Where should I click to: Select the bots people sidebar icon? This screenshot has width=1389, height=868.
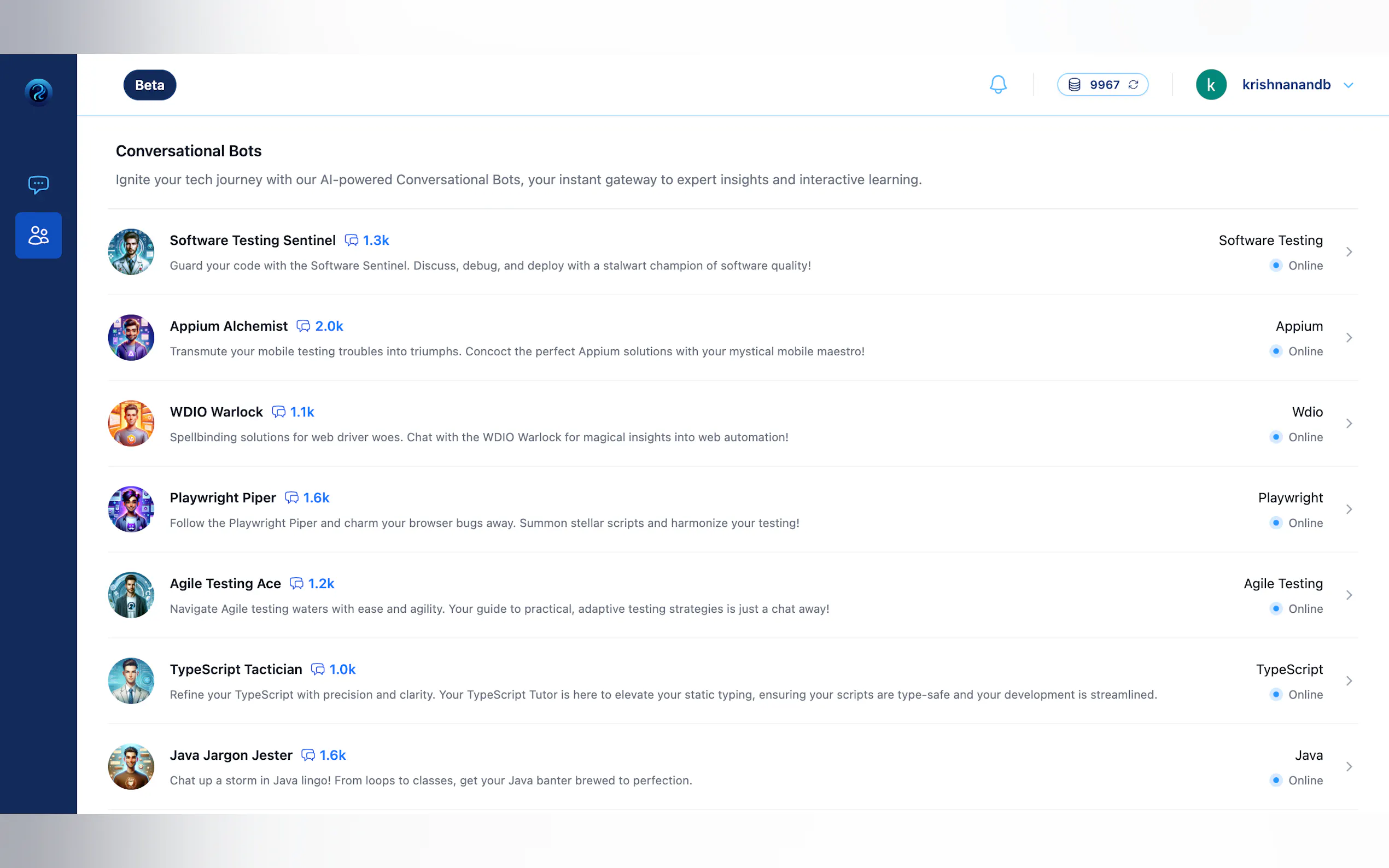click(38, 236)
